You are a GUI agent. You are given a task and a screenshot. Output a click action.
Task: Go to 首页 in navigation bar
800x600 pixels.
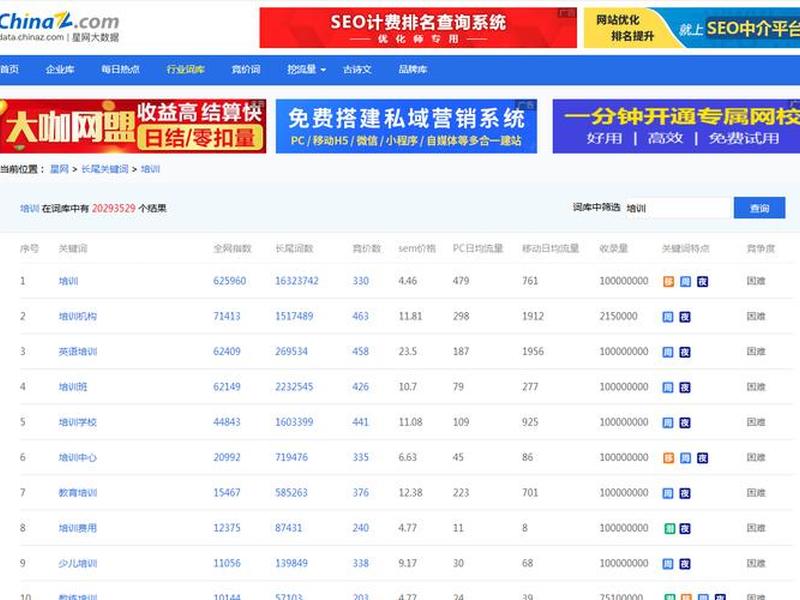9,69
